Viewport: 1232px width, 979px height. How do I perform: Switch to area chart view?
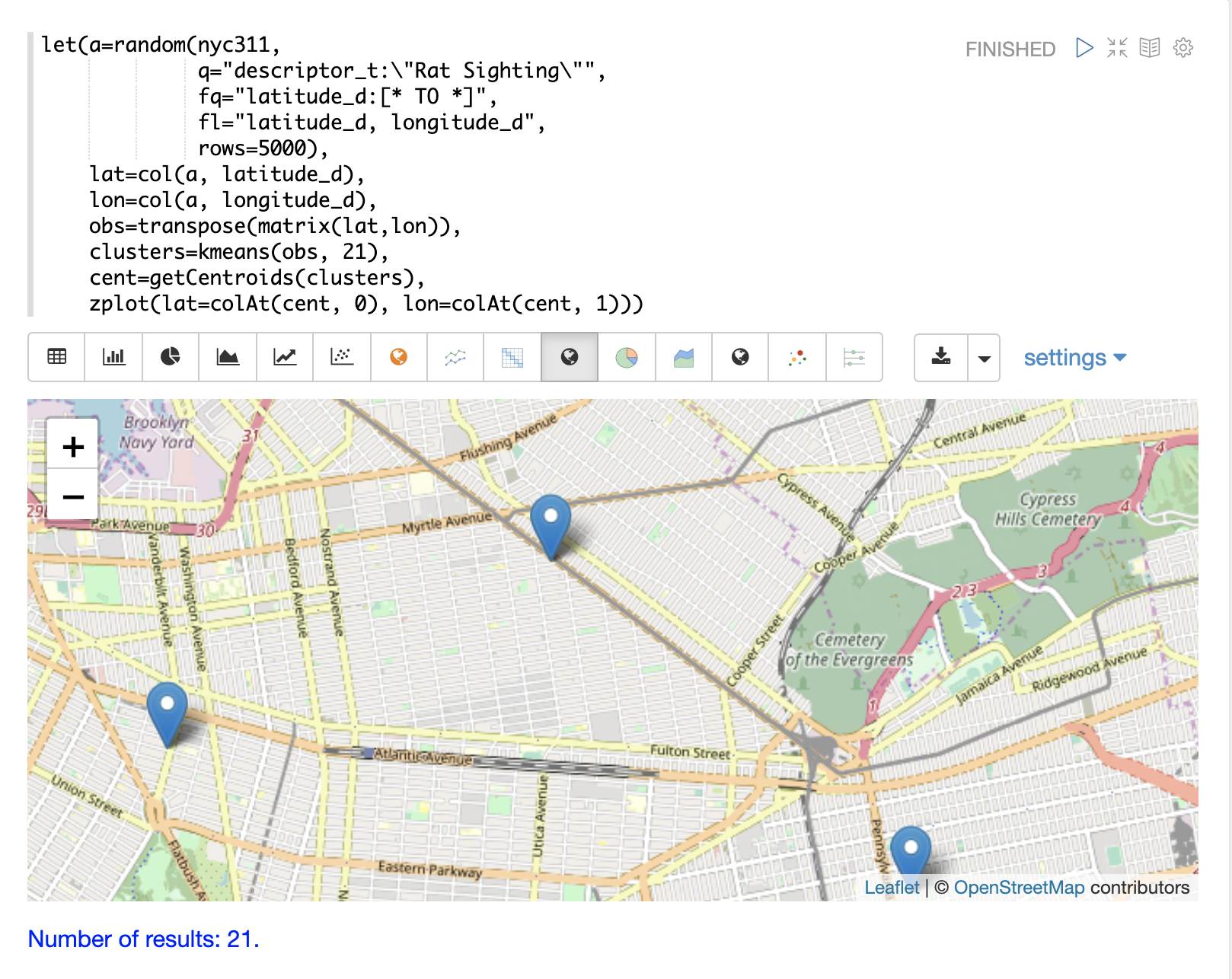pyautogui.click(x=228, y=357)
